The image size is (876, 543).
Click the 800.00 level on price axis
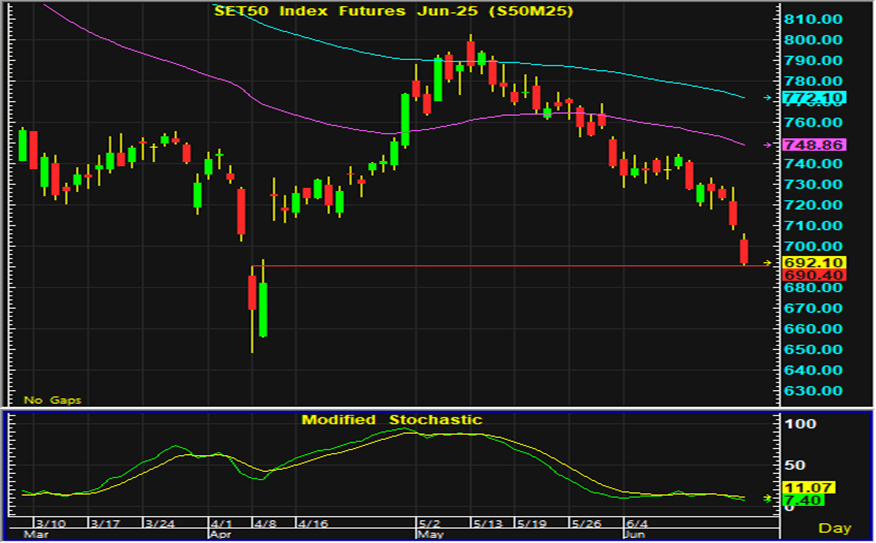point(814,40)
